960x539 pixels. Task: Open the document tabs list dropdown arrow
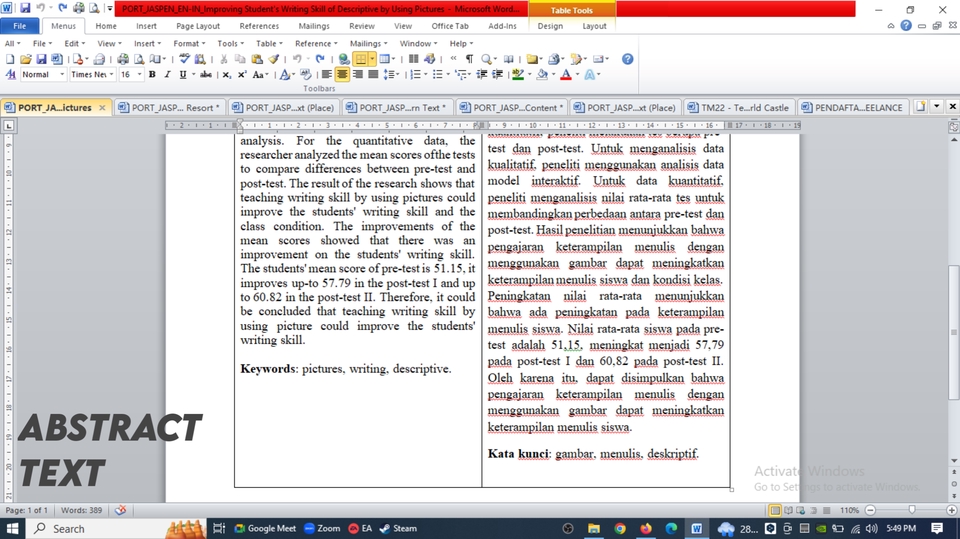point(937,107)
